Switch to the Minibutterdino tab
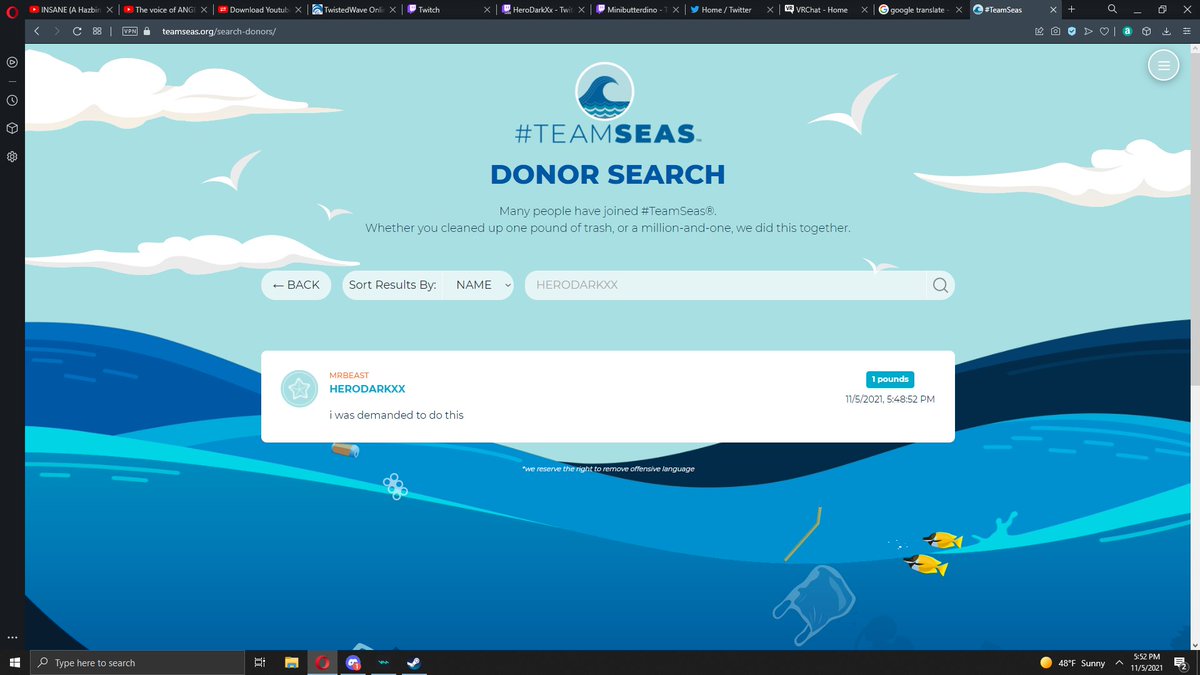Viewport: 1200px width, 675px height. 637,9
